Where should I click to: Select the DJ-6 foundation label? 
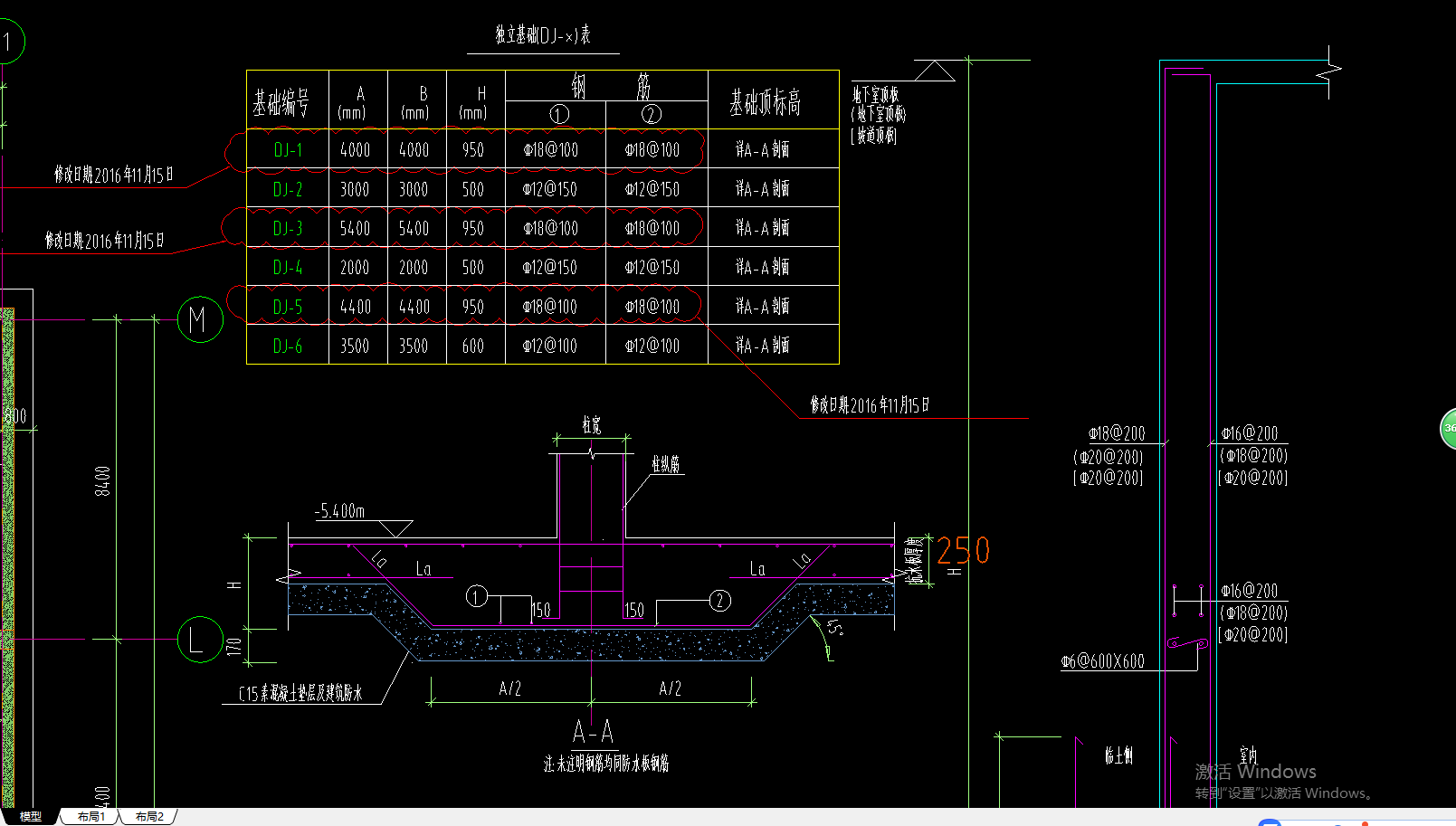[x=288, y=346]
